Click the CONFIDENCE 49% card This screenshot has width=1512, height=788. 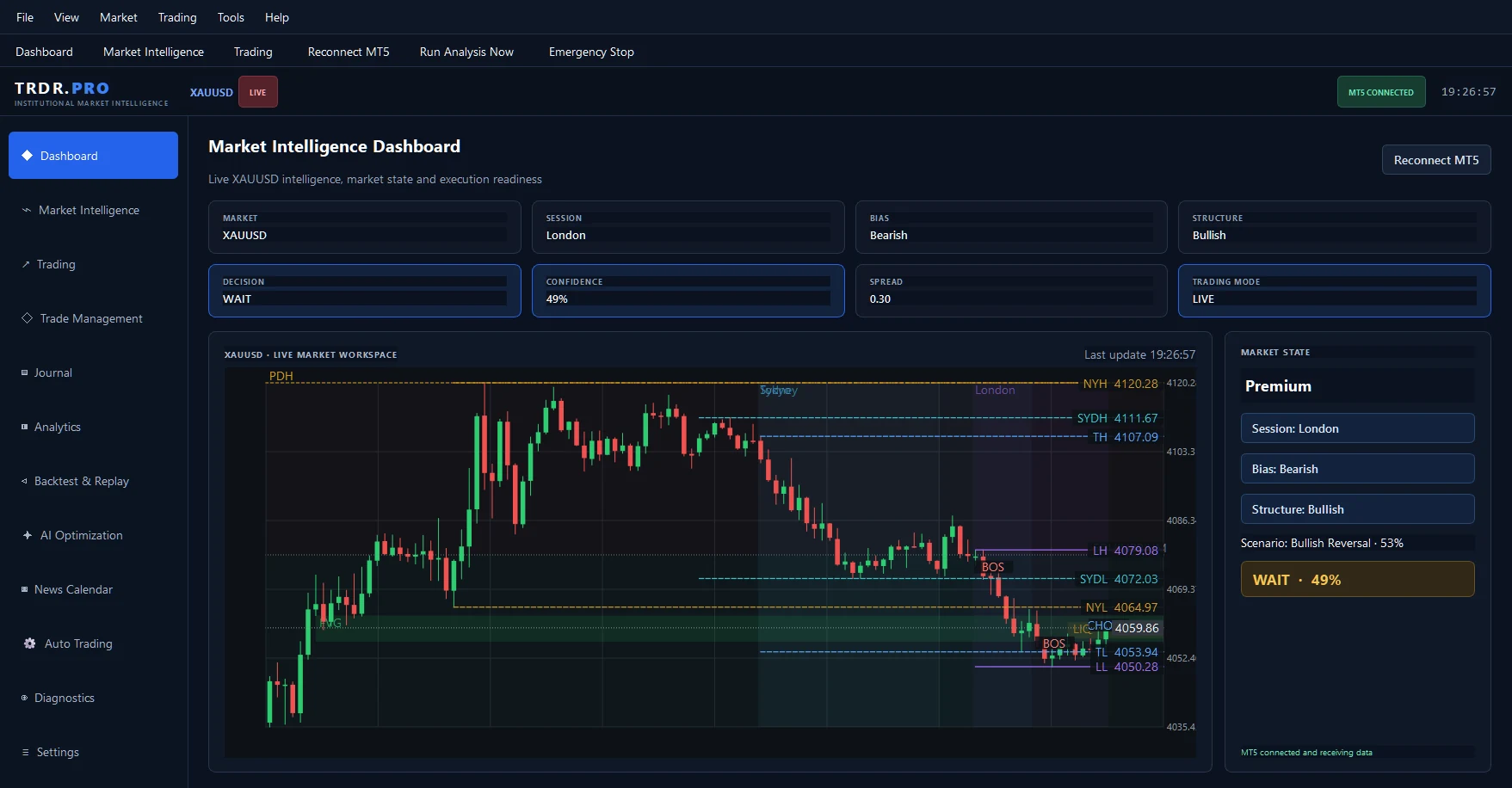click(x=688, y=291)
